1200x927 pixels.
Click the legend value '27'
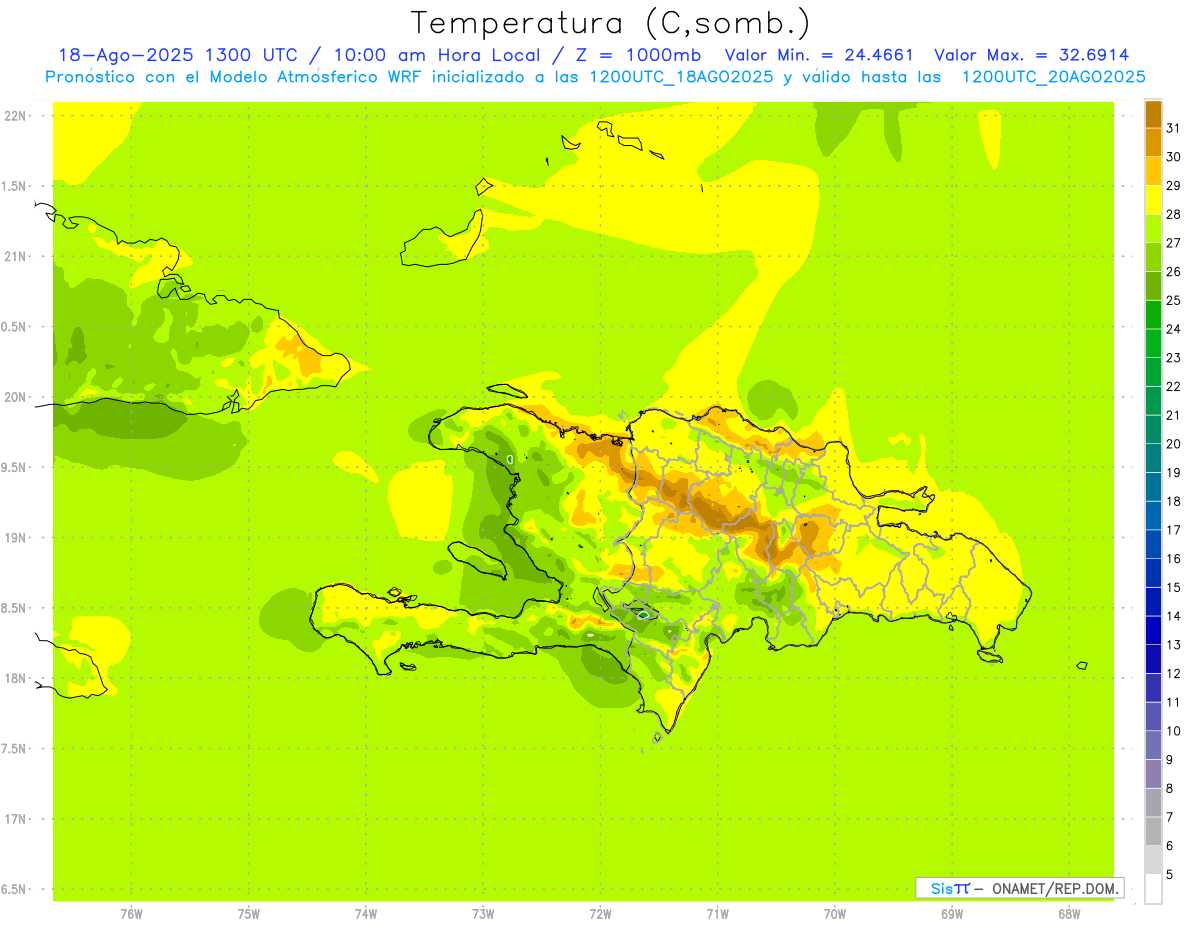[x=1173, y=243]
